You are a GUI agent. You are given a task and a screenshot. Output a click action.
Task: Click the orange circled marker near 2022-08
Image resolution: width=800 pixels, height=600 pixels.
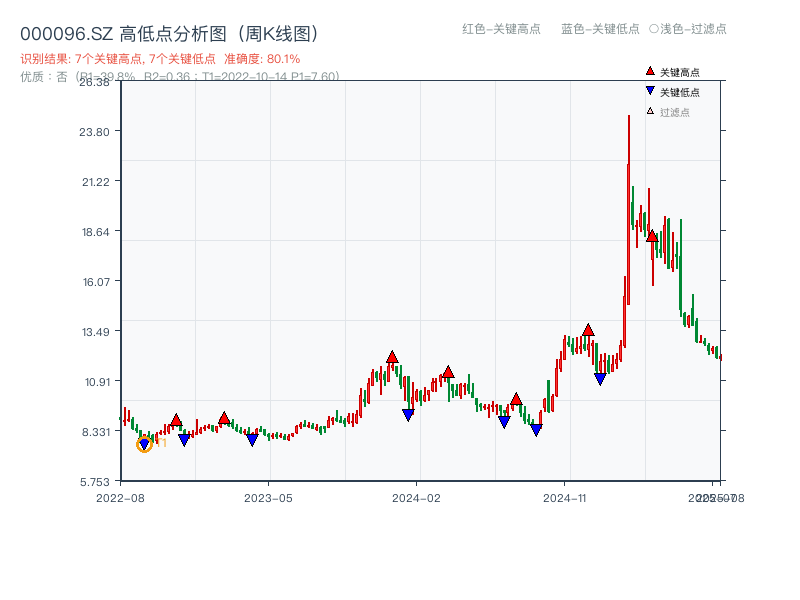[x=144, y=444]
